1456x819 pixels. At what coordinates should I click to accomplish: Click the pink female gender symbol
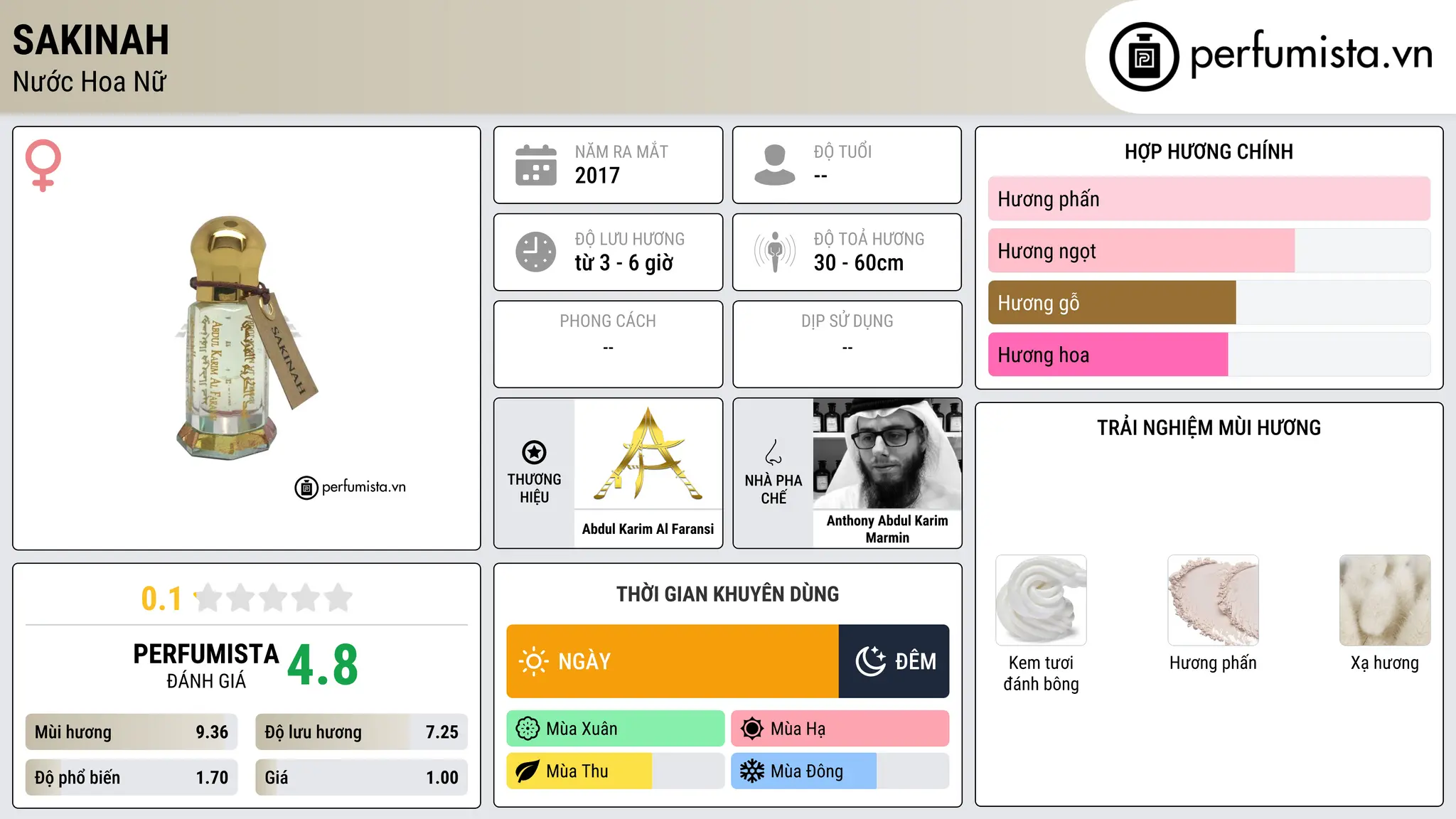(x=43, y=165)
